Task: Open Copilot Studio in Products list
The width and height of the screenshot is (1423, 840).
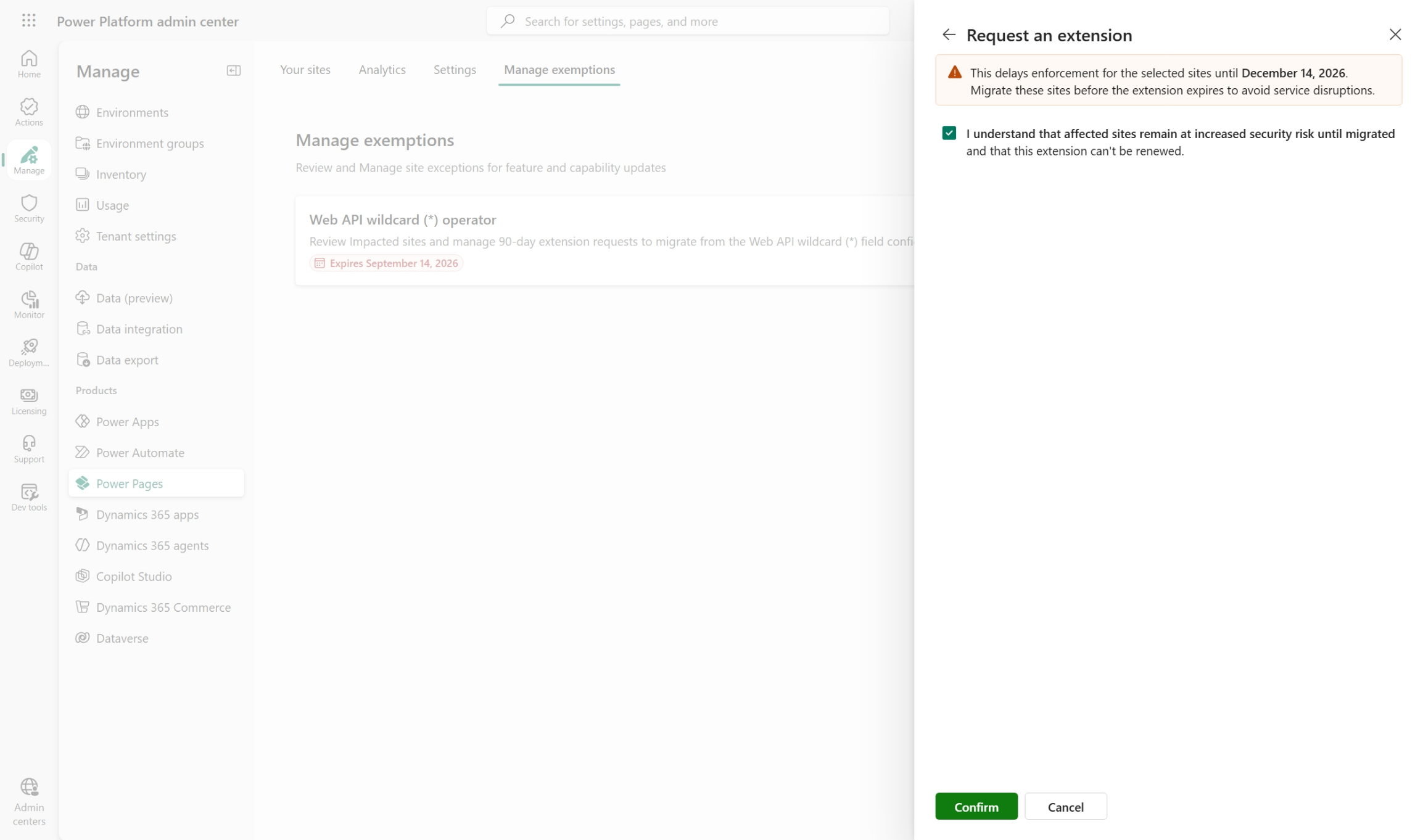Action: click(156, 576)
